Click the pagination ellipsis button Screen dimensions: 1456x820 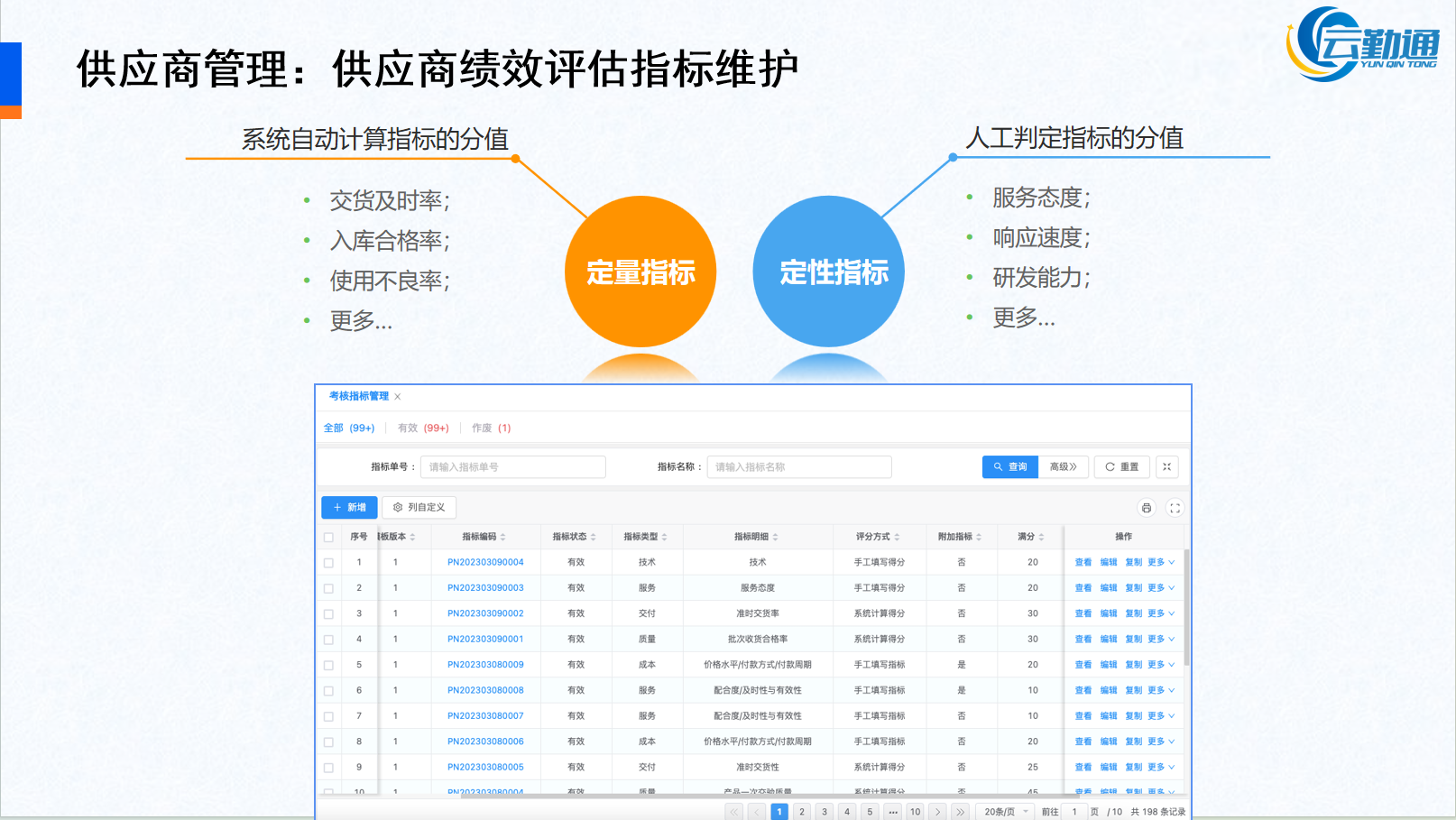(892, 812)
